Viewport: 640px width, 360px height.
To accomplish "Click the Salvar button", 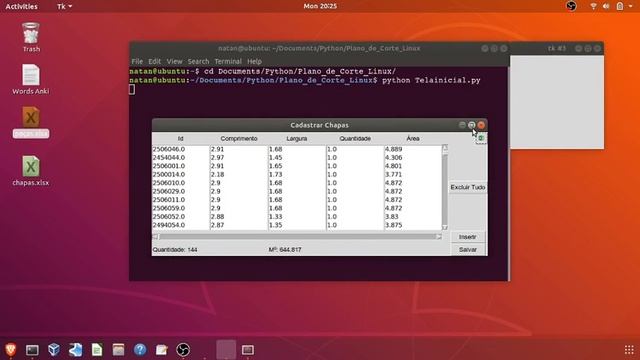I will [x=468, y=249].
